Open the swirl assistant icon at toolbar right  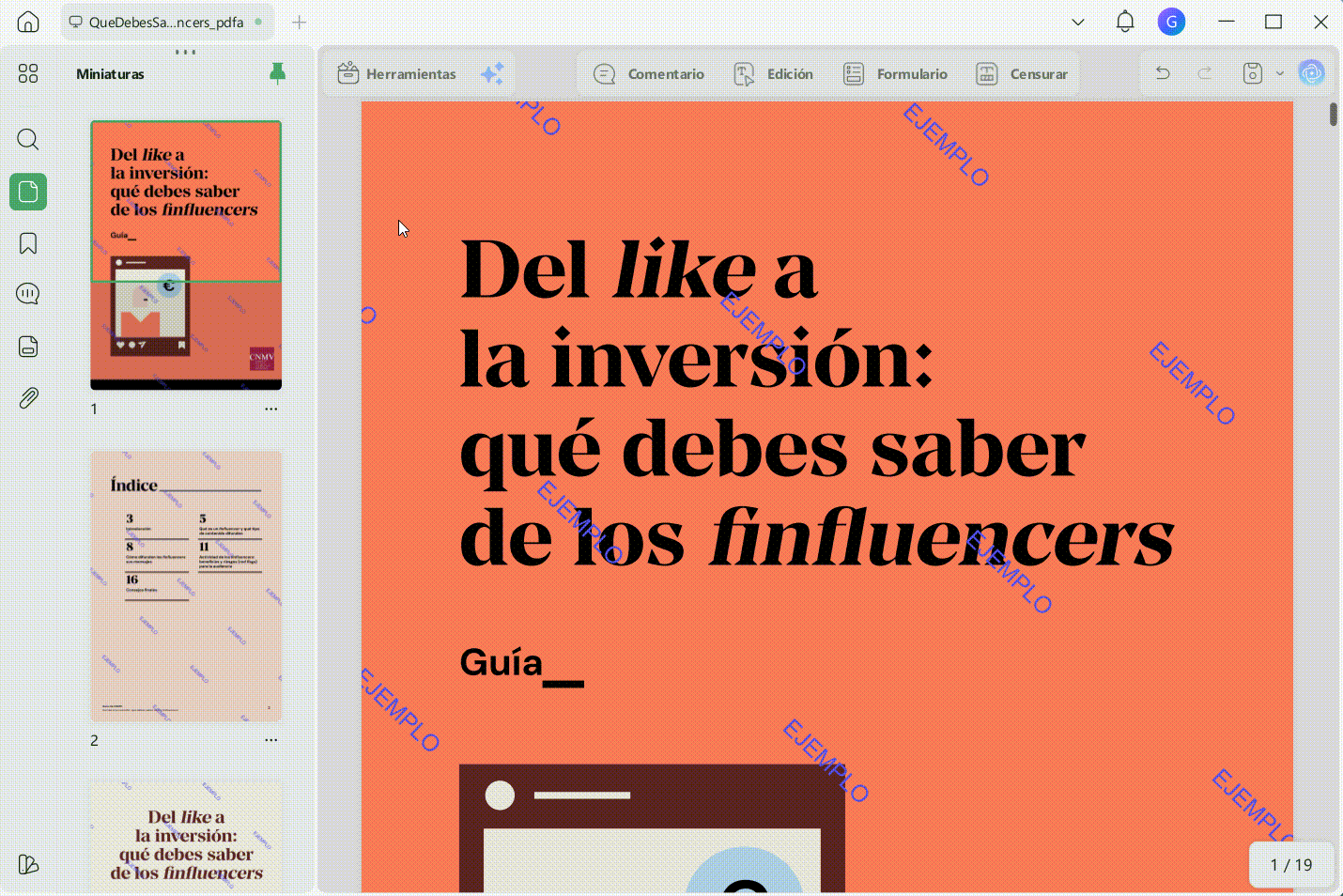(1312, 72)
